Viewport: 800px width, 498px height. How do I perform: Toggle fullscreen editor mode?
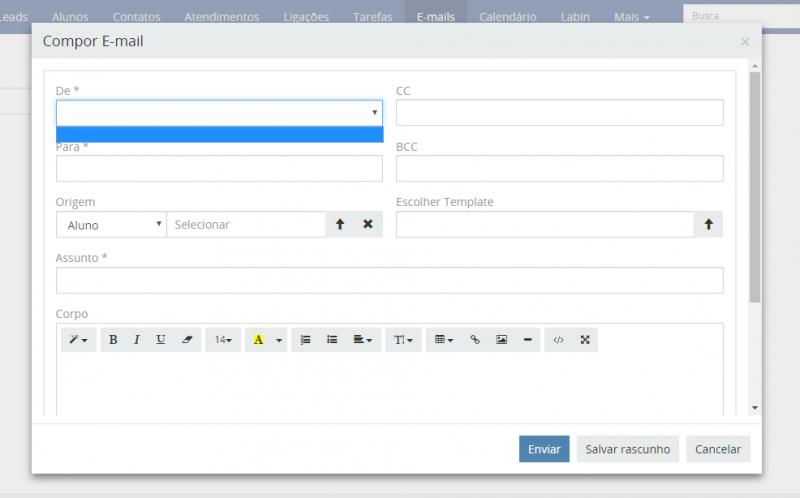click(x=585, y=340)
